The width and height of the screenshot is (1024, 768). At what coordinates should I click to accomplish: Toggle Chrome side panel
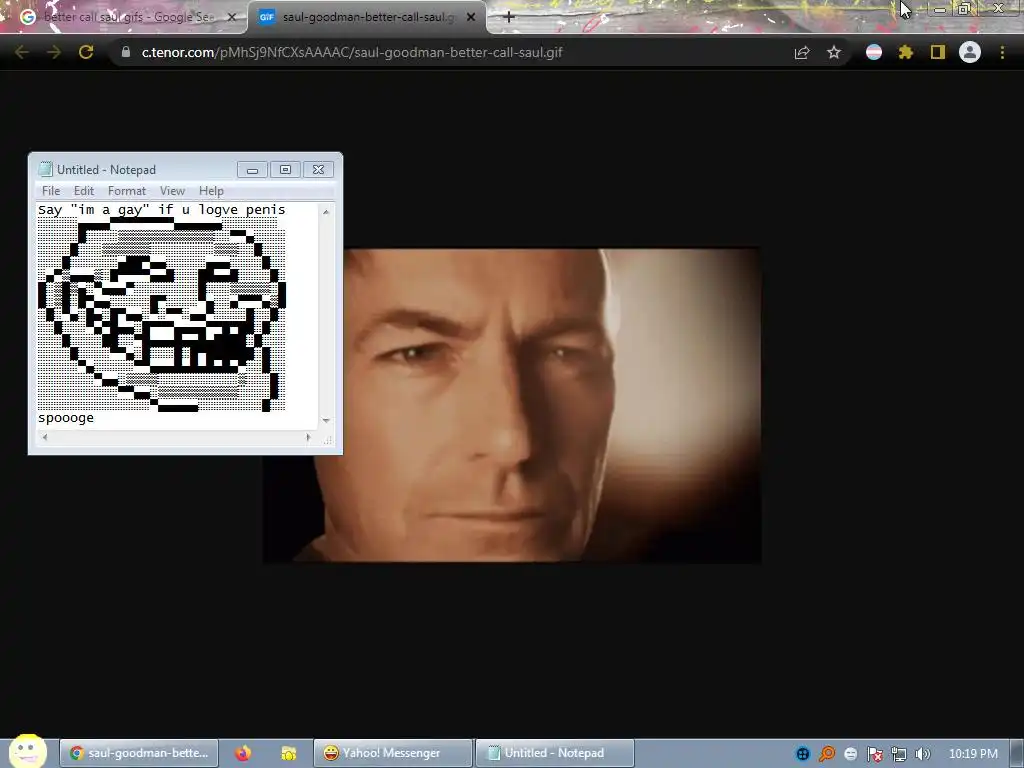(x=938, y=52)
